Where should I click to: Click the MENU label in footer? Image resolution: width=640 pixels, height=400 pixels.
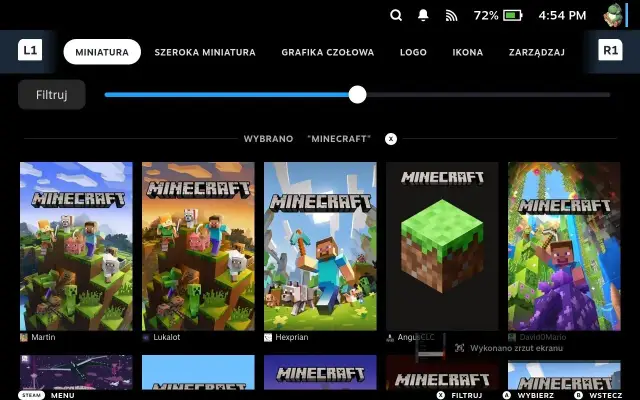coord(62,395)
